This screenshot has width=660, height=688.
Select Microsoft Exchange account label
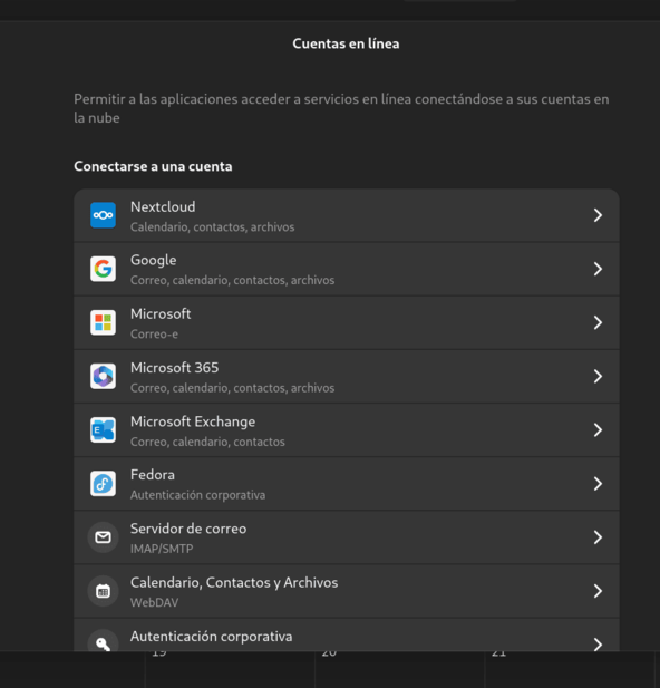(x=193, y=422)
